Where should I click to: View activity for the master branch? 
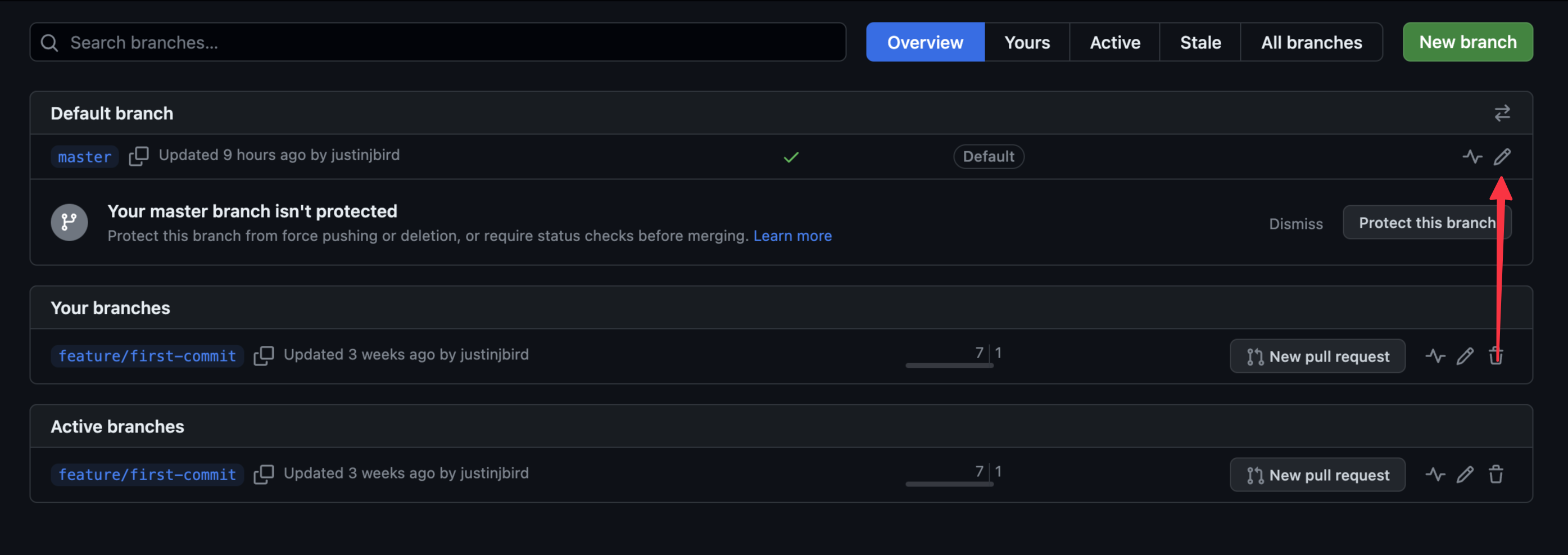(1473, 156)
